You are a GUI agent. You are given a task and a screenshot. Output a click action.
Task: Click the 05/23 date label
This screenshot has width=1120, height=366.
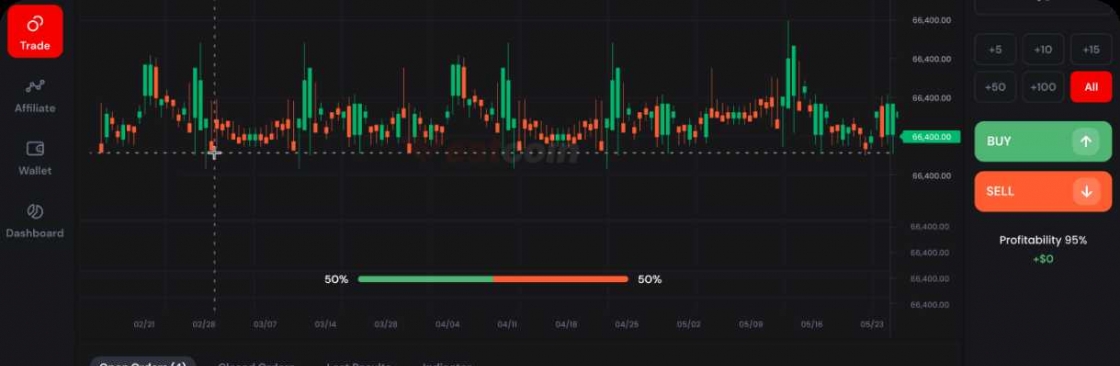(x=872, y=325)
